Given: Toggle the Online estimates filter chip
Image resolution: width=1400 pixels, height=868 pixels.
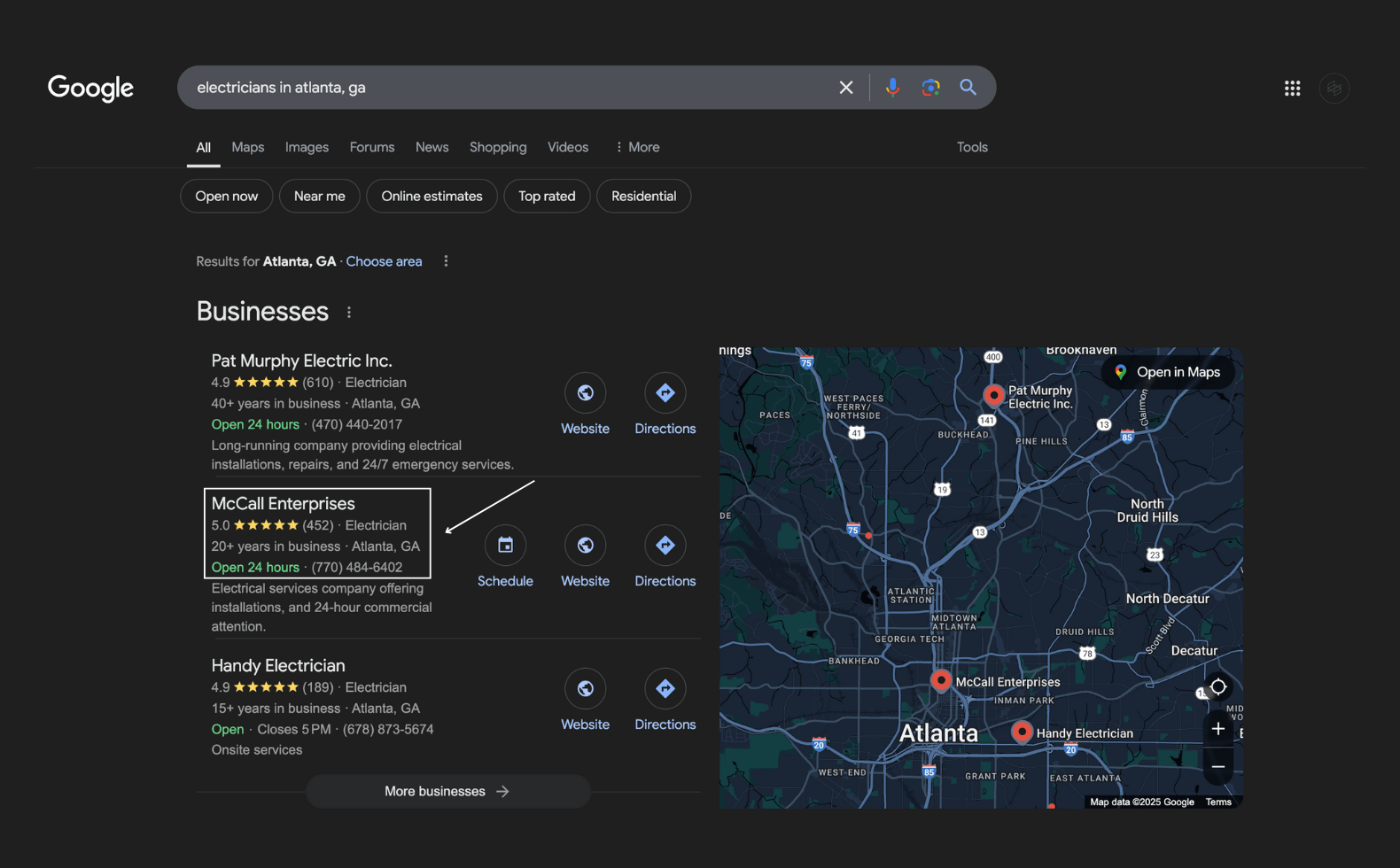Looking at the screenshot, I should (432, 197).
